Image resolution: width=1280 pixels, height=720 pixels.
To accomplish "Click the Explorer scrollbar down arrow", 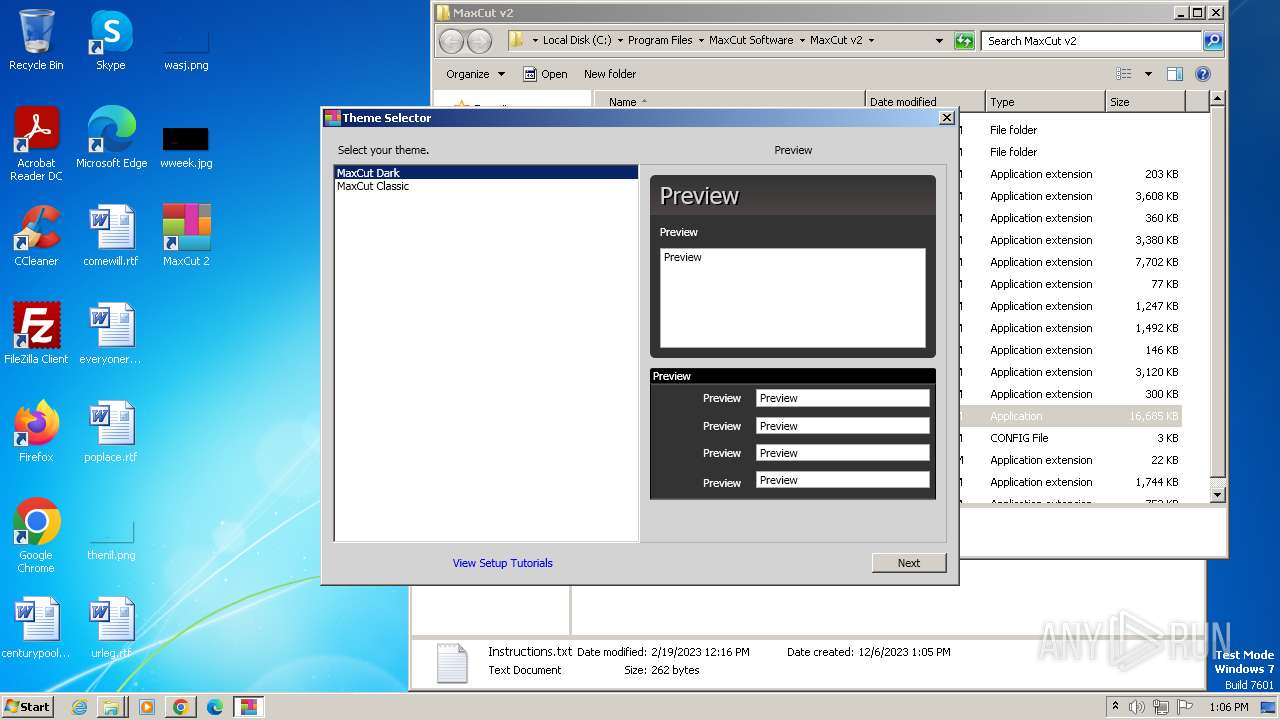I will pyautogui.click(x=1217, y=494).
